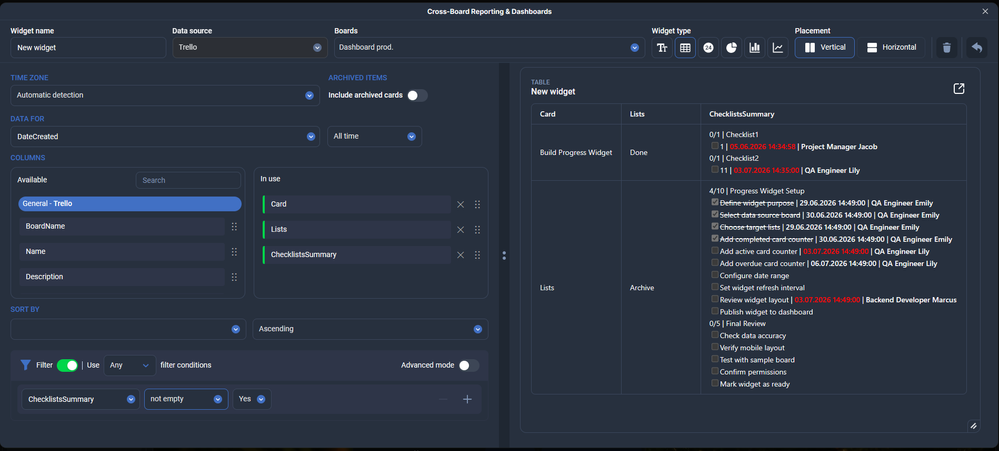Select the table widget type icon
This screenshot has width=999, height=451.
(685, 48)
